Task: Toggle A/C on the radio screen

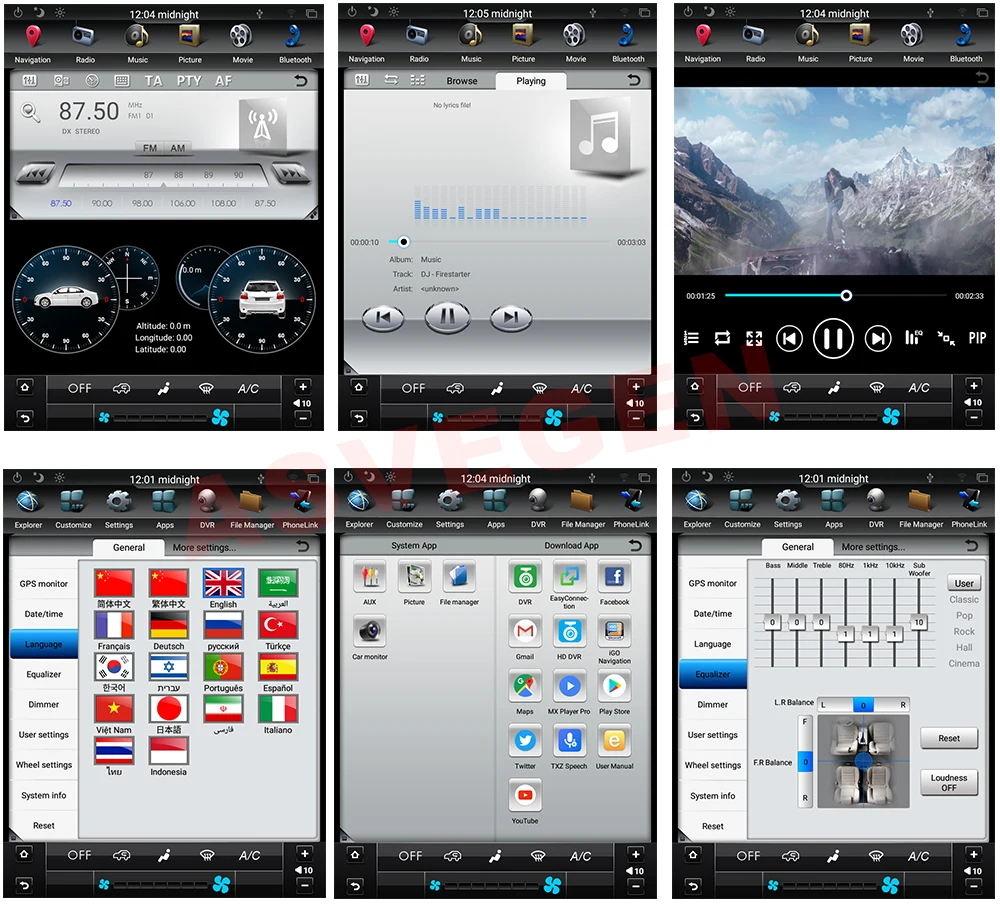Action: tap(248, 388)
